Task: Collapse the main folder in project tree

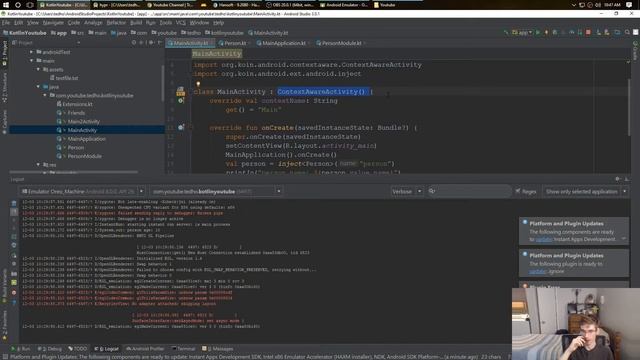Action: (x=31, y=61)
